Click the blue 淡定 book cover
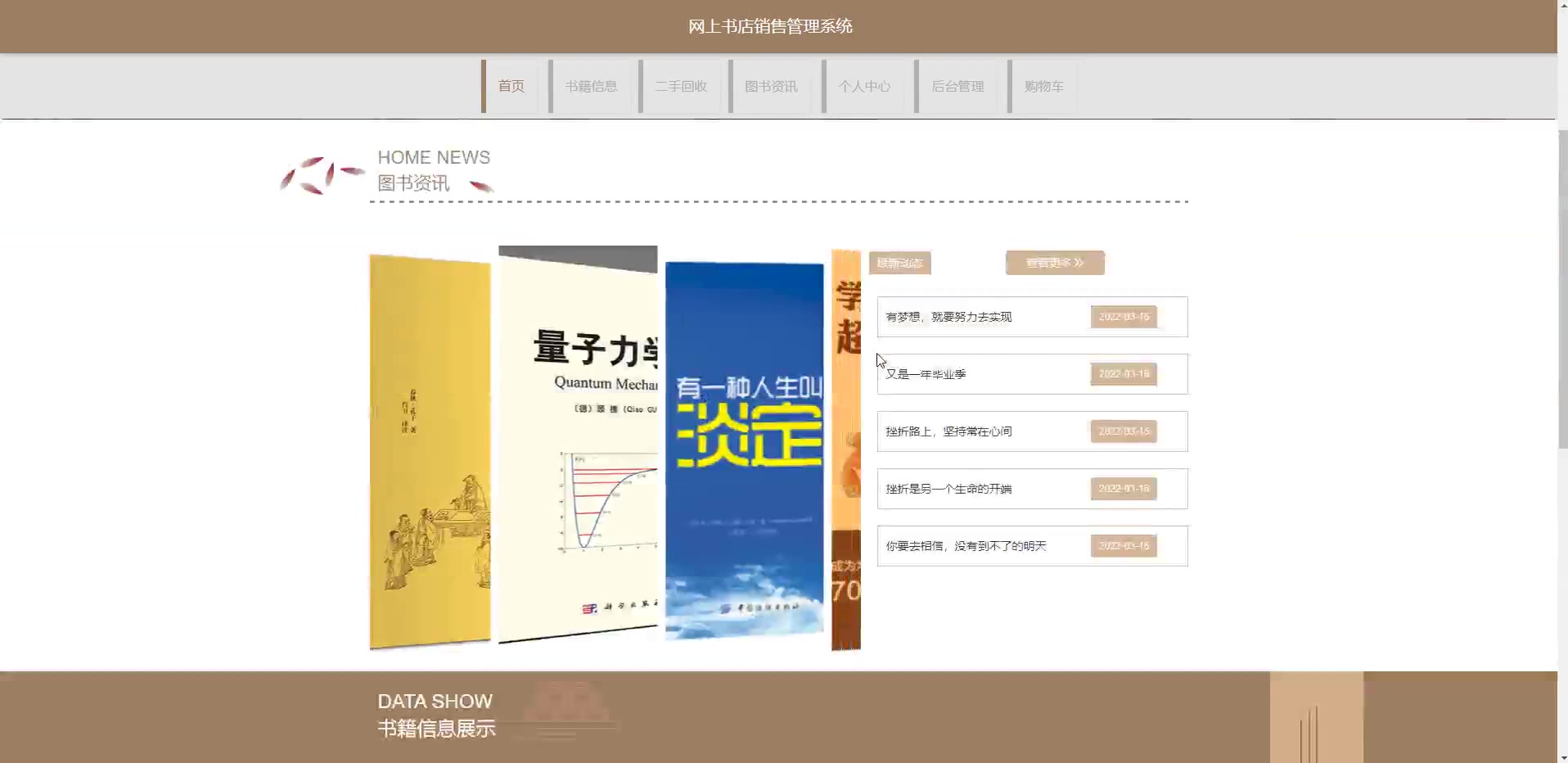Image resolution: width=1568 pixels, height=763 pixels. tap(744, 450)
